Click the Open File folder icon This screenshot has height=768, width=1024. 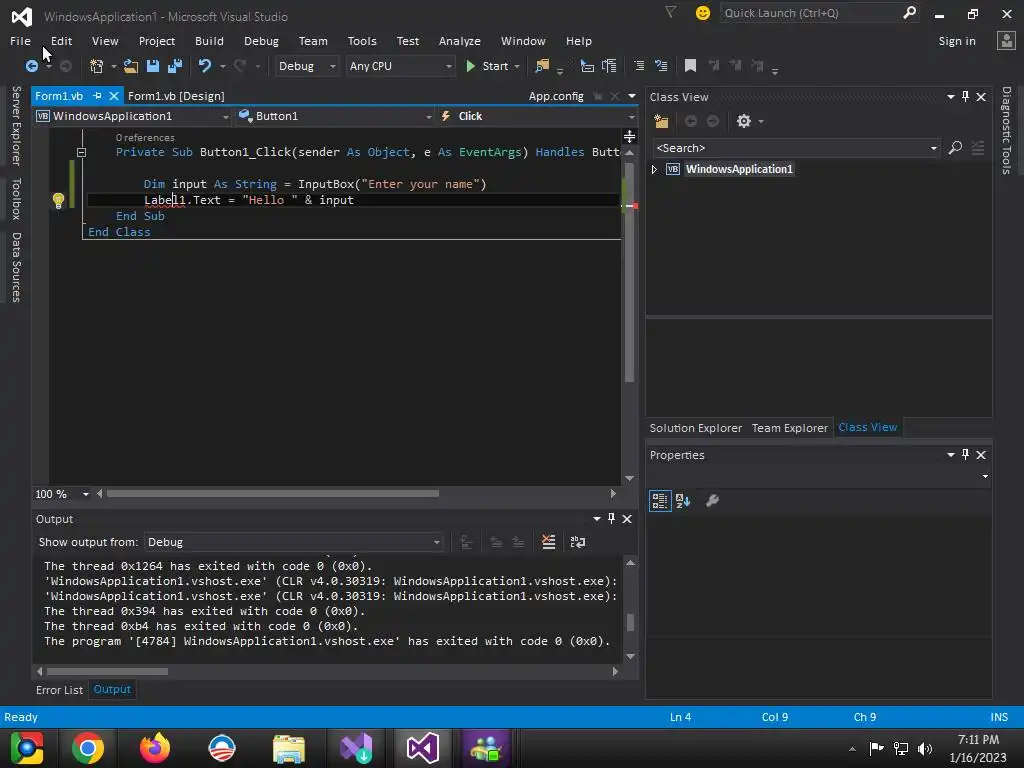tap(131, 66)
